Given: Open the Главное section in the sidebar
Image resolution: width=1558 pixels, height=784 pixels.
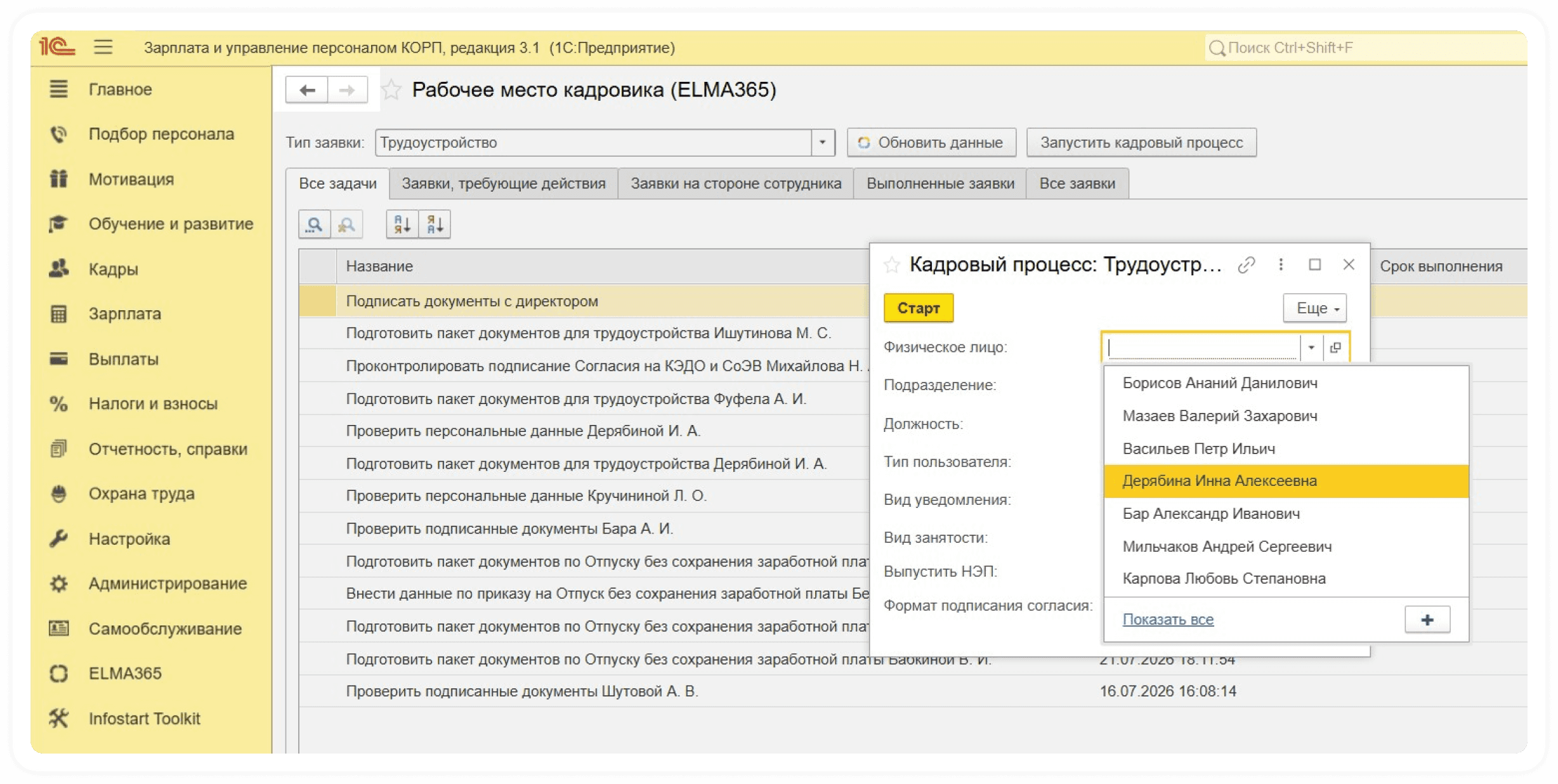Looking at the screenshot, I should (120, 89).
